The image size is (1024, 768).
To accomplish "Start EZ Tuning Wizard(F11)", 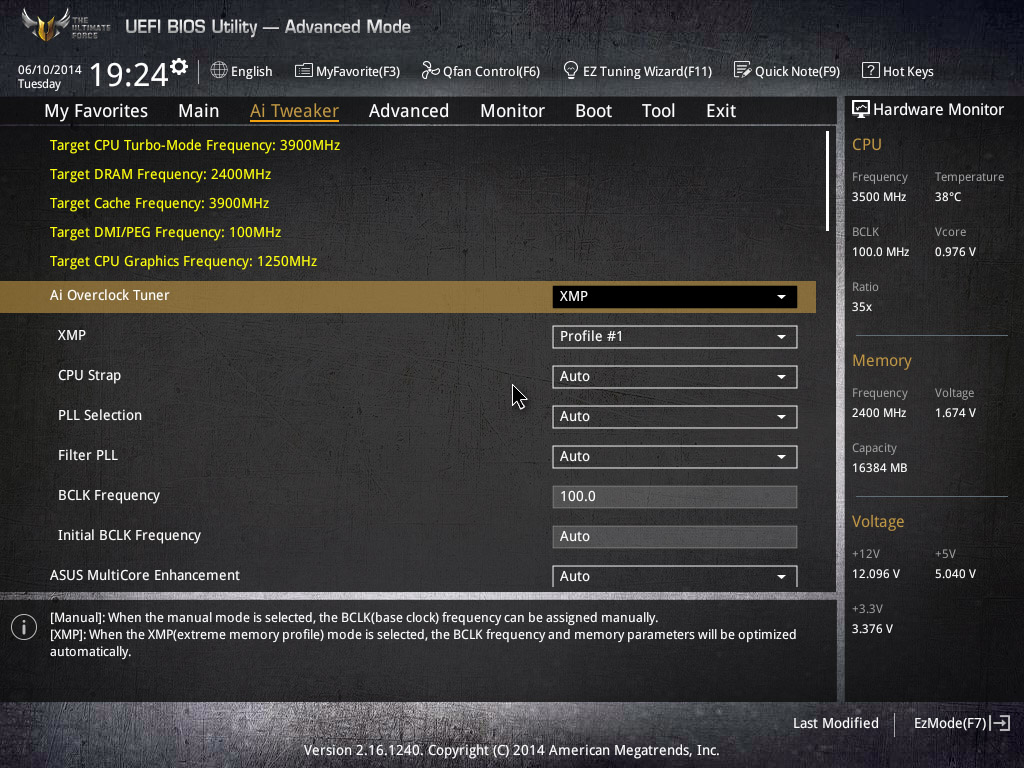I will [637, 71].
